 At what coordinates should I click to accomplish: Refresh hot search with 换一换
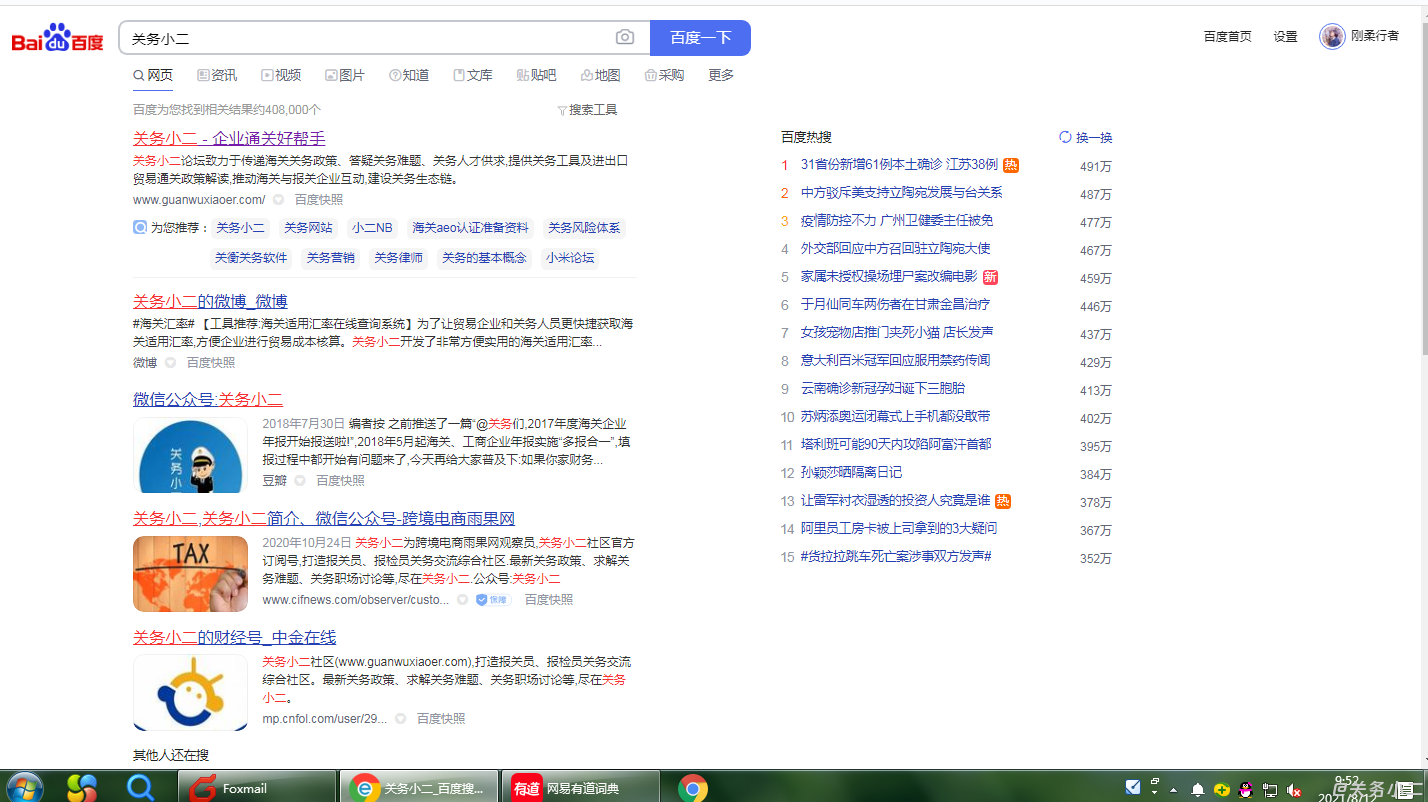1086,137
